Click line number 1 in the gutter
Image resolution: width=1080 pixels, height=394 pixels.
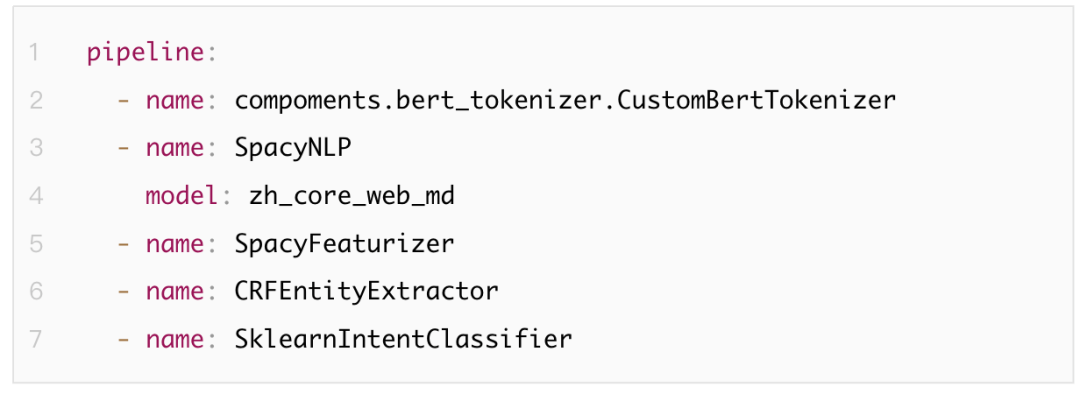click(x=35, y=53)
